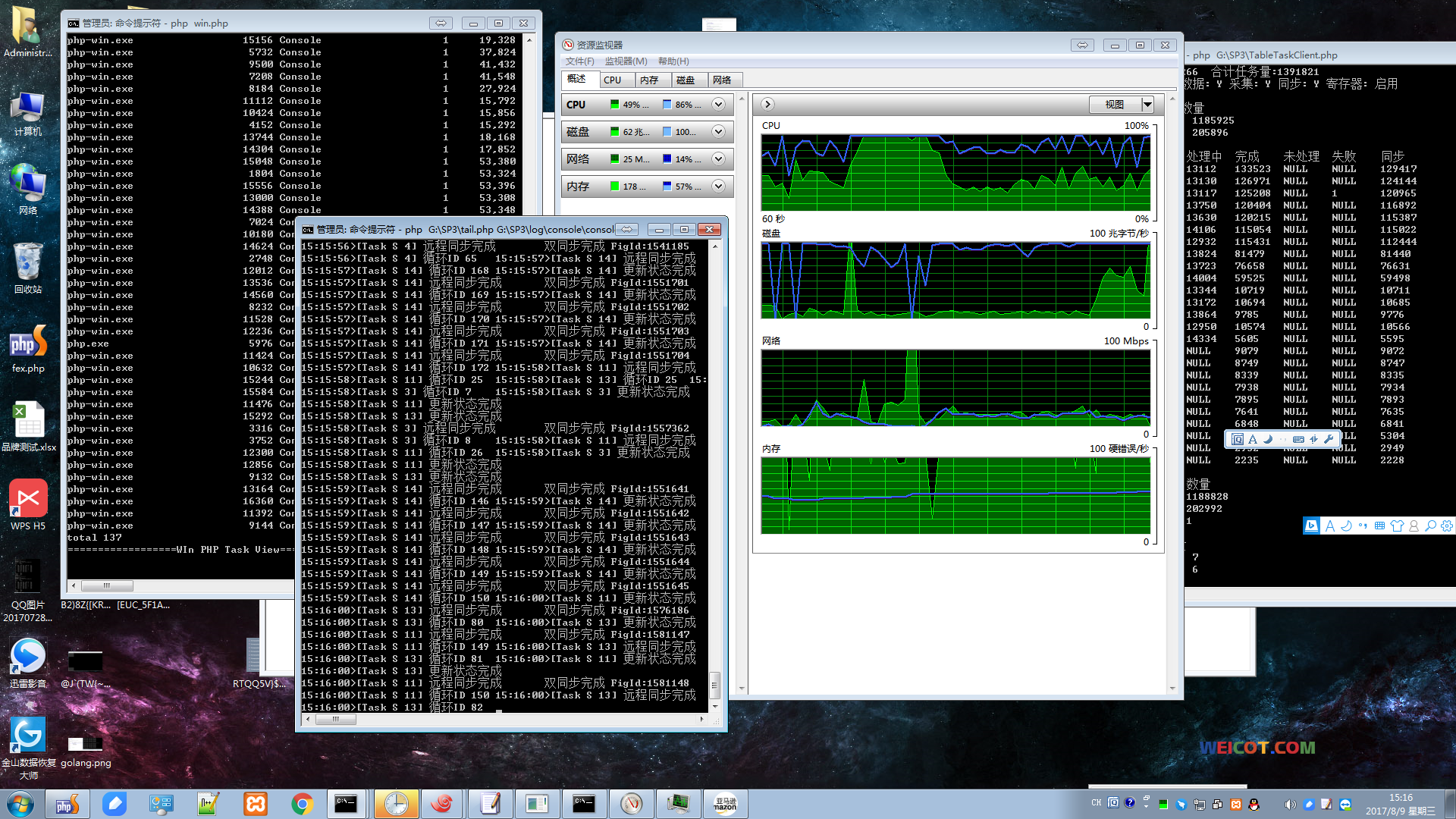Image resolution: width=1456 pixels, height=819 pixels.
Task: Select the 概述 overview tab
Action: click(579, 79)
